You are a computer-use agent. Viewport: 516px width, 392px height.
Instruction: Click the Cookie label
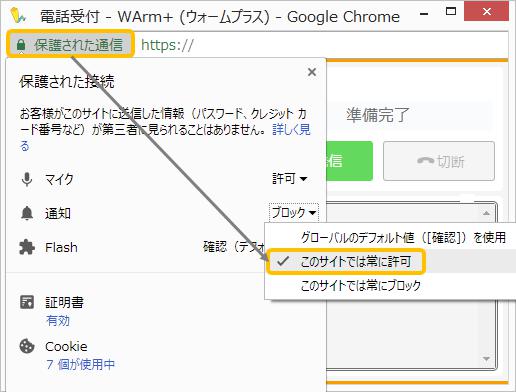click(x=66, y=347)
